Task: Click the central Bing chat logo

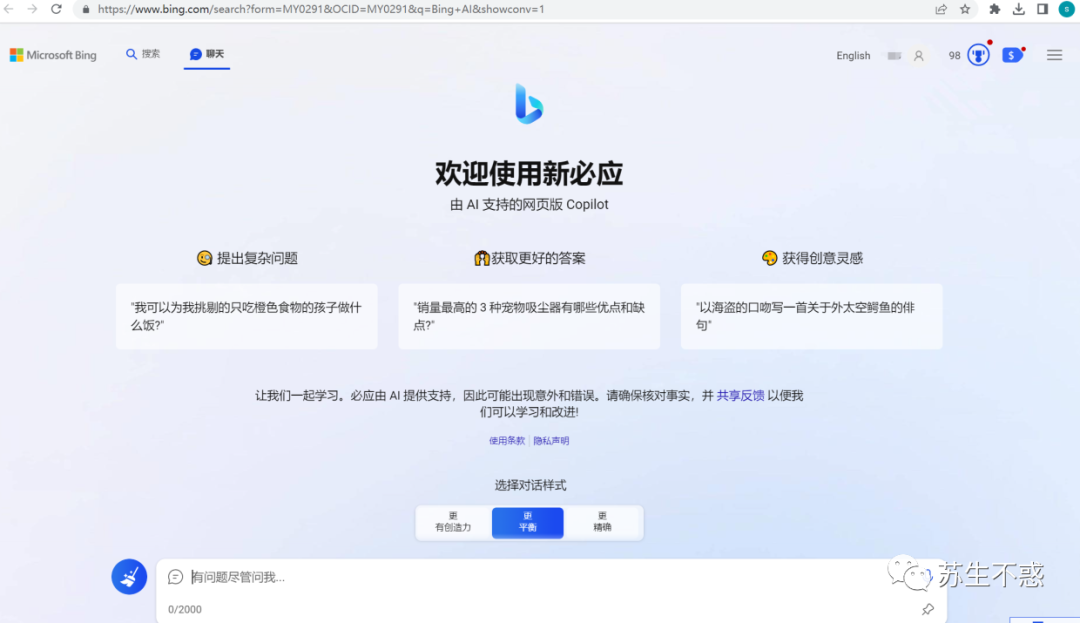Action: 529,103
